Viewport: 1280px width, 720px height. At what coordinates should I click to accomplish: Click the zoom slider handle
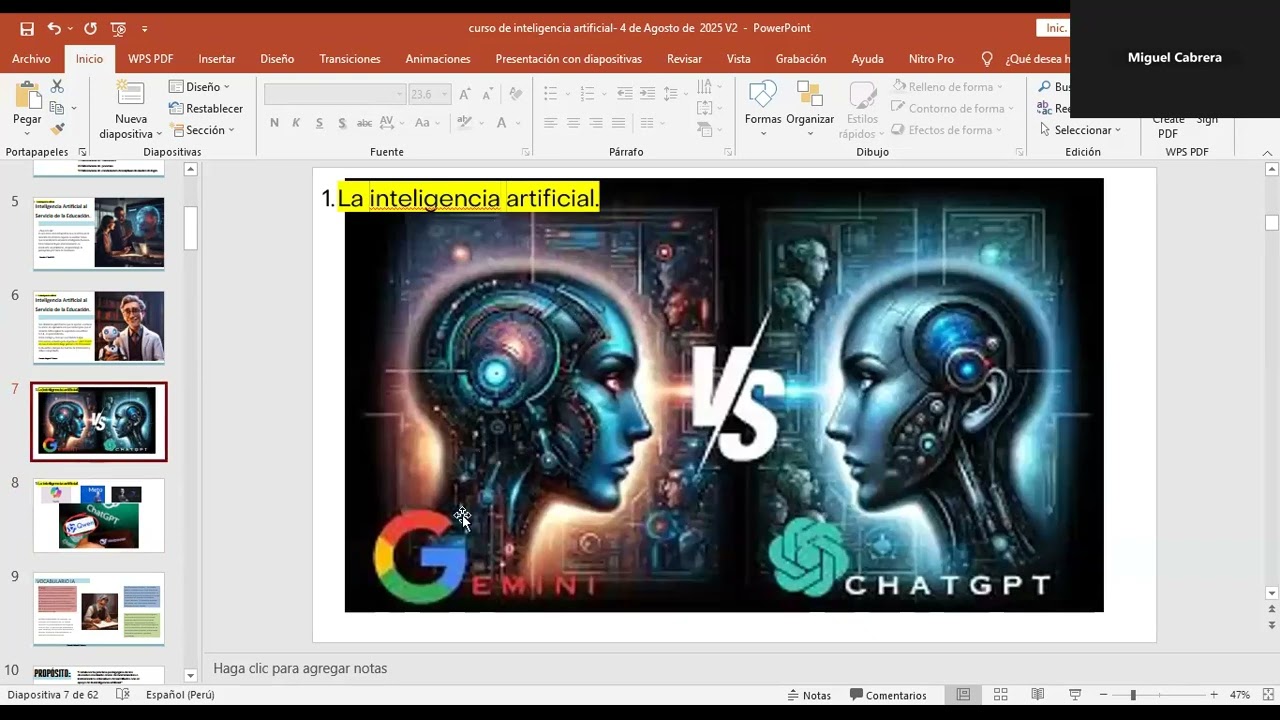(1133, 695)
